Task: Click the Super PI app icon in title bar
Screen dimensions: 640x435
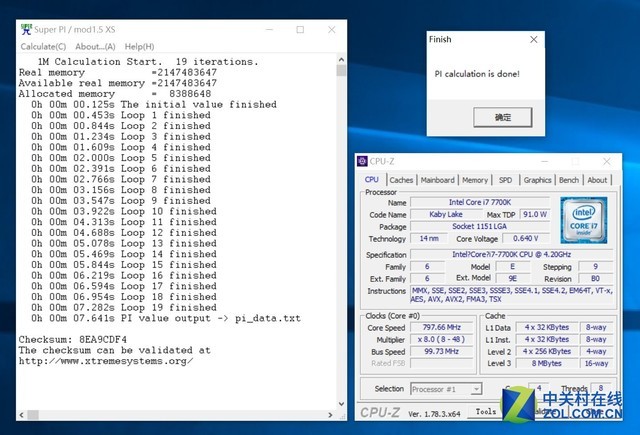Action: (x=26, y=29)
